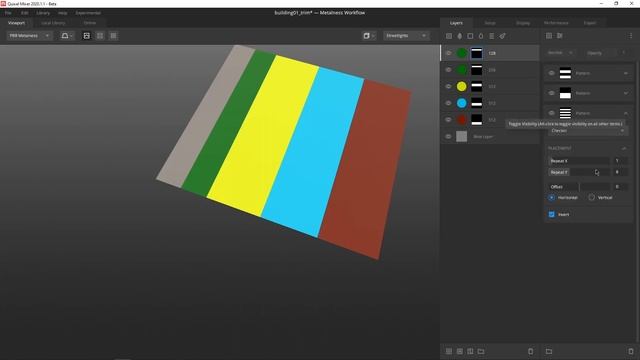Open the Help menu

(62, 13)
